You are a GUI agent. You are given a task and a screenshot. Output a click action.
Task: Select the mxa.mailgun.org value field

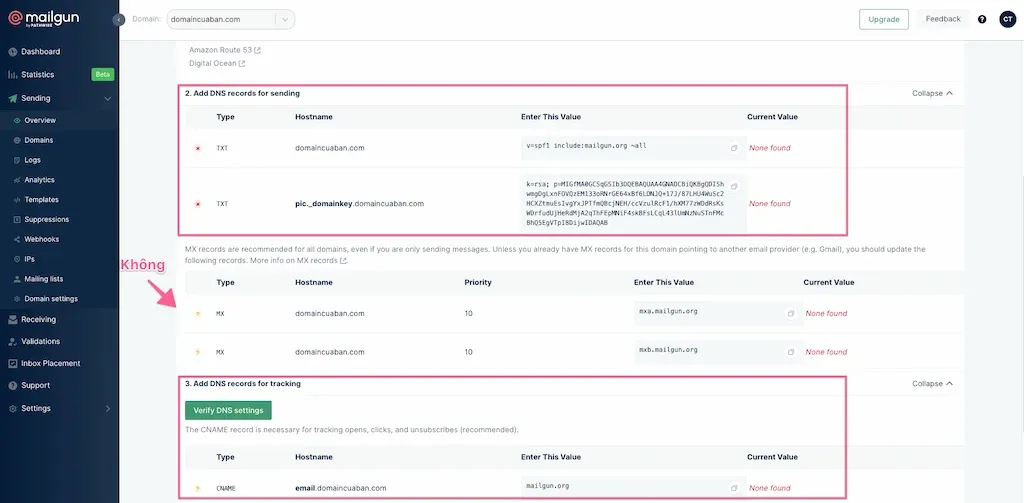click(x=718, y=314)
